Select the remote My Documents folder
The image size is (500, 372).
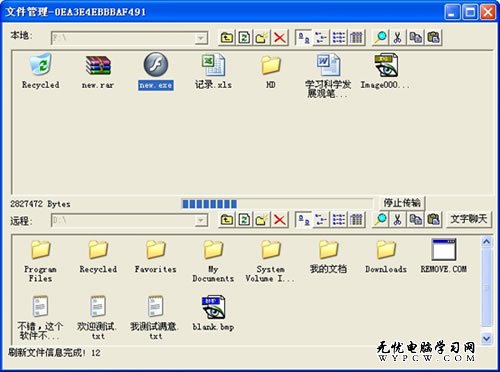click(213, 261)
